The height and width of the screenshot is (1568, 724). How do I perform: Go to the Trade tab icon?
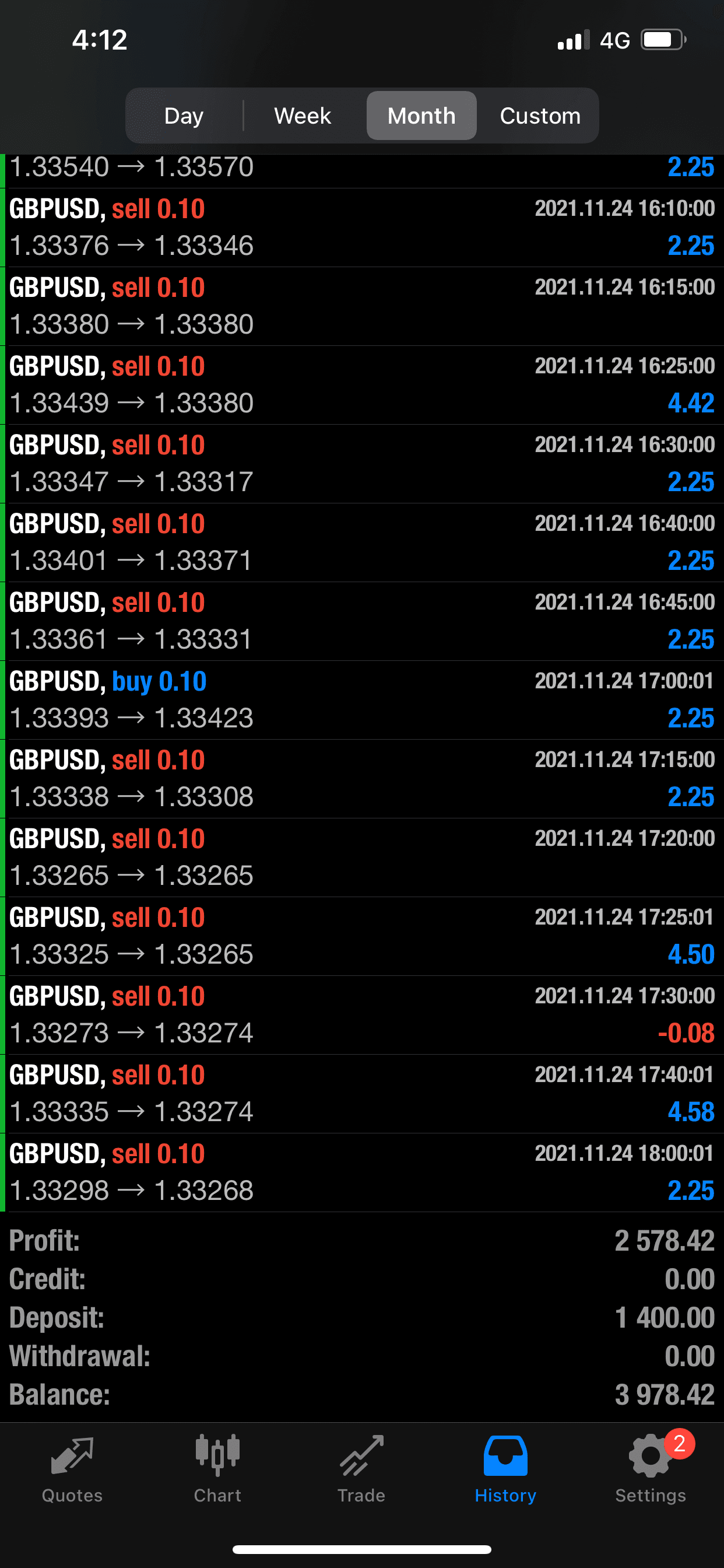361,1456
